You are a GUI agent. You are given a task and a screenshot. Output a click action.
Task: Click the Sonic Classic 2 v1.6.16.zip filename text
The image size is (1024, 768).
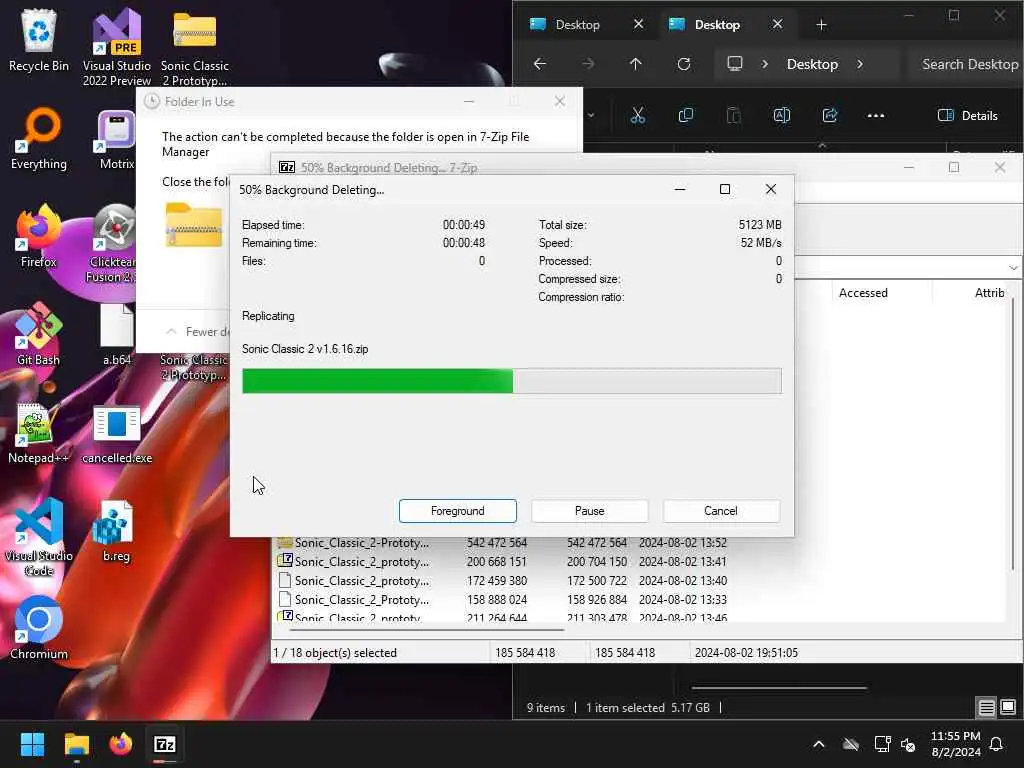point(305,349)
